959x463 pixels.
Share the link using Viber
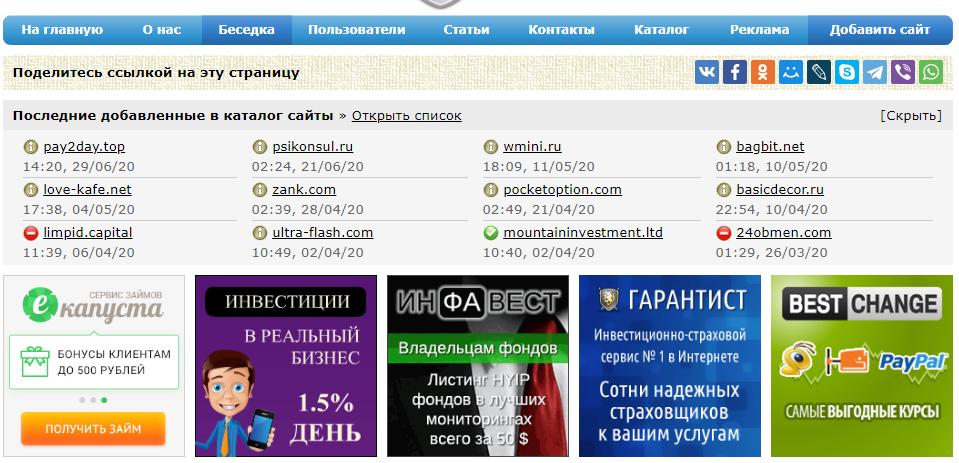tap(903, 72)
